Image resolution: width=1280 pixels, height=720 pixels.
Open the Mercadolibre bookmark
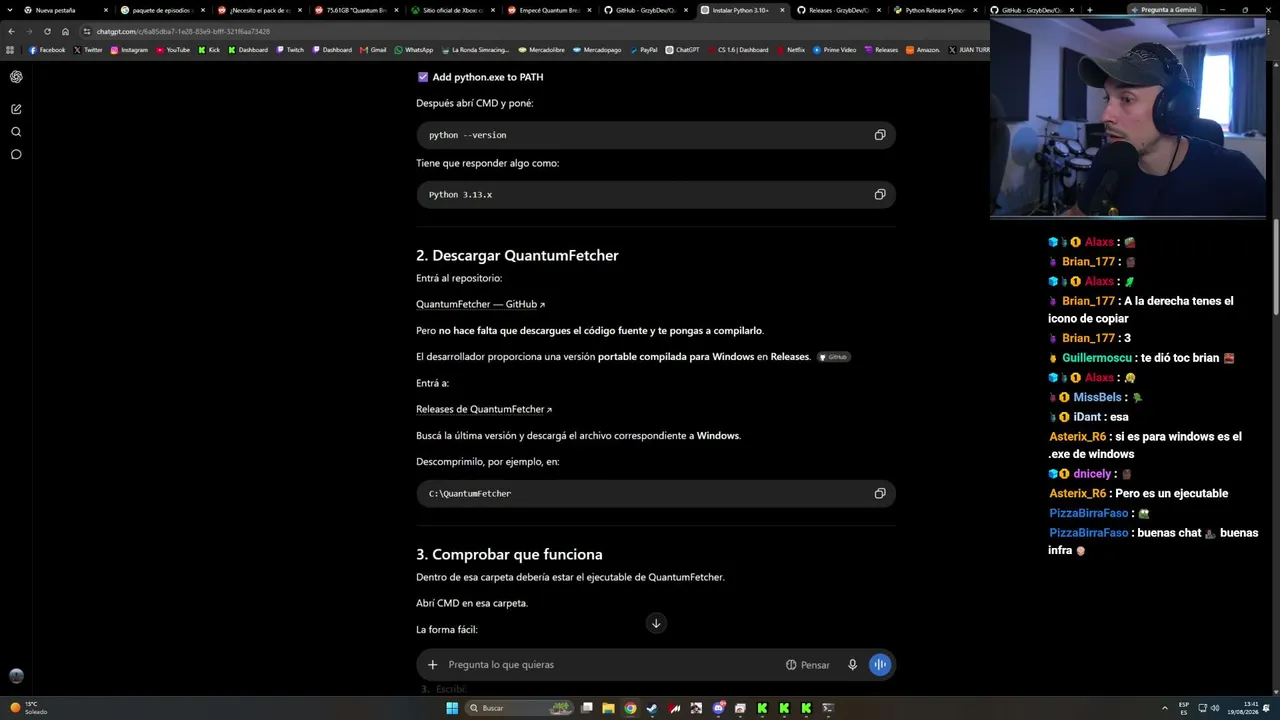pos(543,50)
